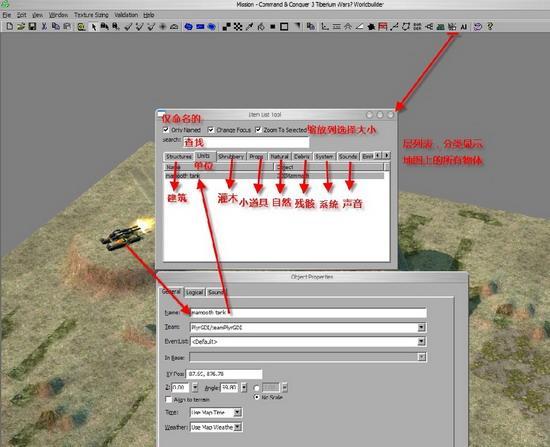Click the Search field in Item List
The image size is (550, 447).
(x=246, y=142)
